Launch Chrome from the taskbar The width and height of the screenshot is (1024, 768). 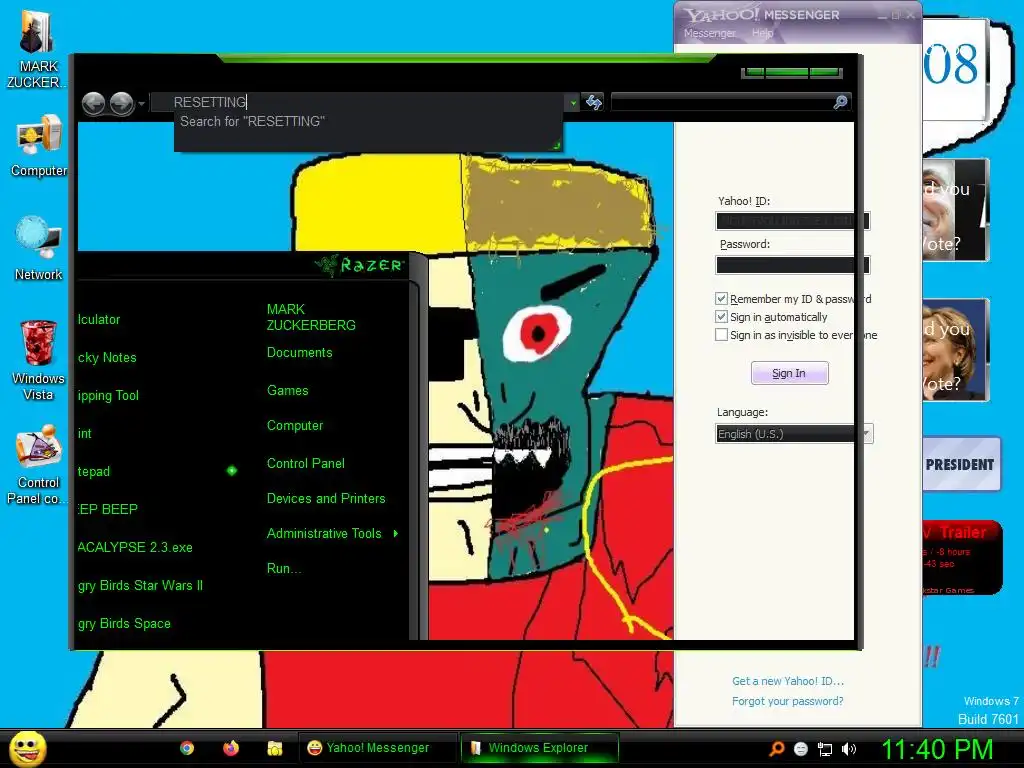point(187,748)
